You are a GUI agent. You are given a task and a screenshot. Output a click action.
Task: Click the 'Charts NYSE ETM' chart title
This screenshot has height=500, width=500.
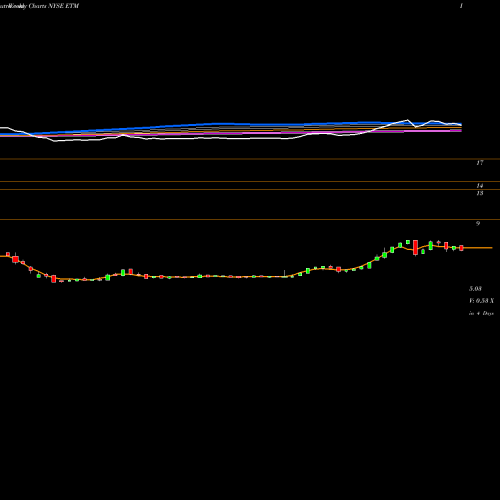54,6
